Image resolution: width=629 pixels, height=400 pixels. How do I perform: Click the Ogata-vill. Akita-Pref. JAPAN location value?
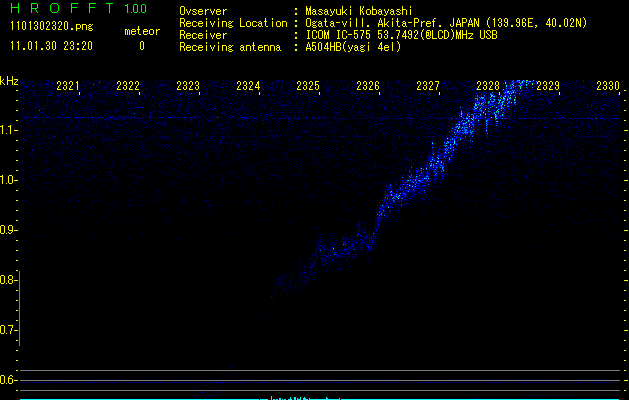coord(446,23)
